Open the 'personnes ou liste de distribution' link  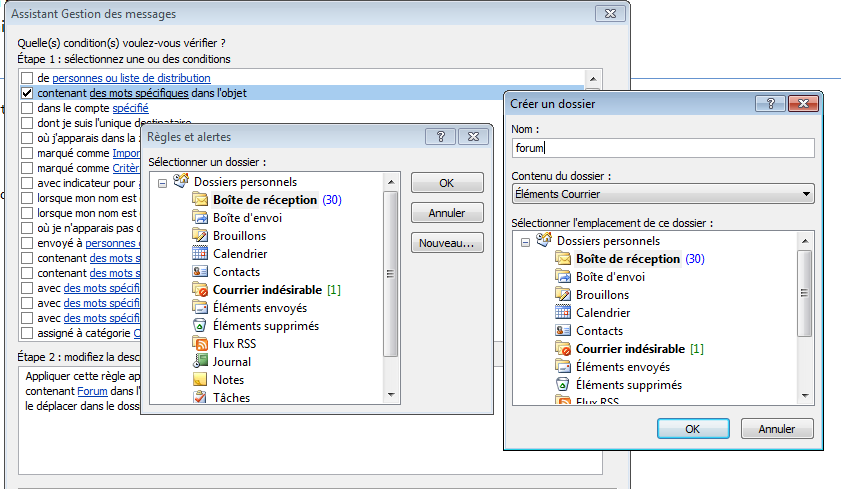pyautogui.click(x=131, y=78)
